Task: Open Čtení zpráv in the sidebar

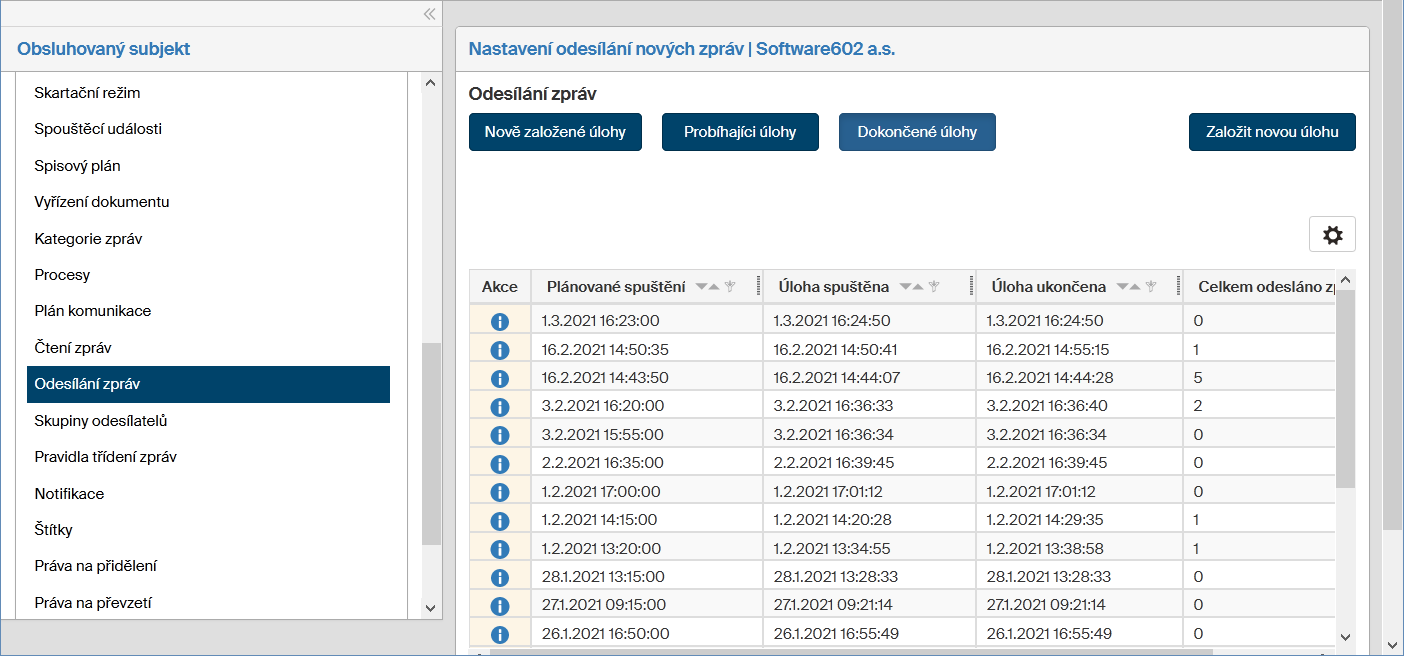Action: click(x=73, y=348)
